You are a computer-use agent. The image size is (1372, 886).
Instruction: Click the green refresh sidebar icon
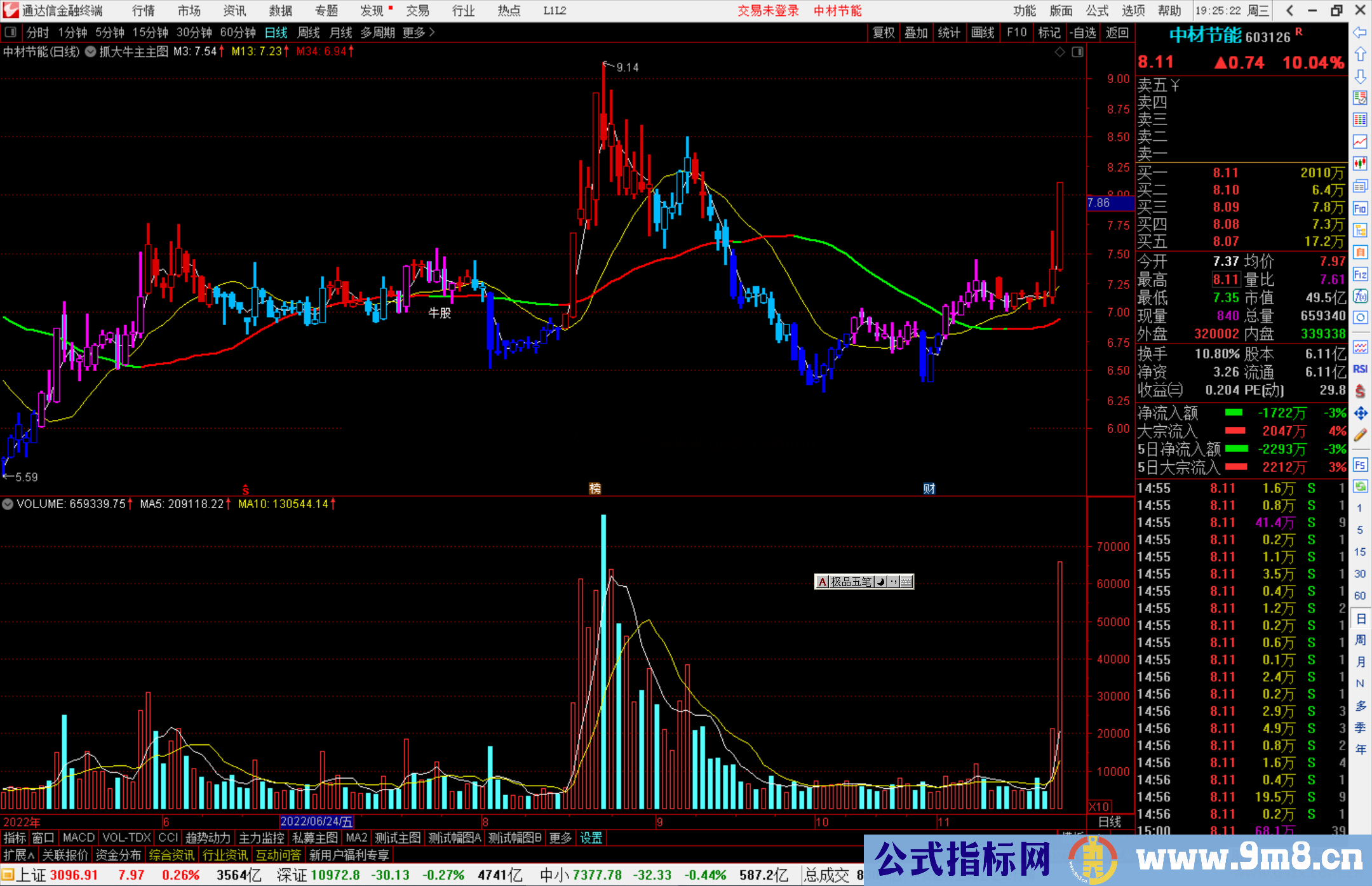tap(1360, 487)
